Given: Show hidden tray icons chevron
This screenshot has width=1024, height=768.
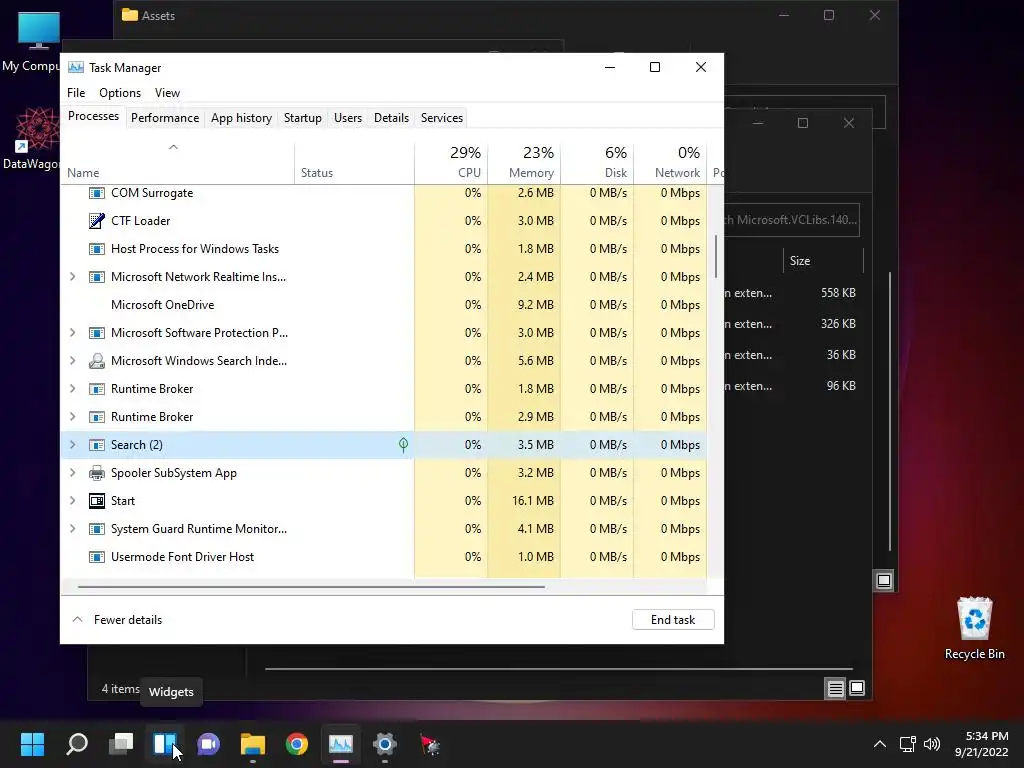Looking at the screenshot, I should click(880, 744).
